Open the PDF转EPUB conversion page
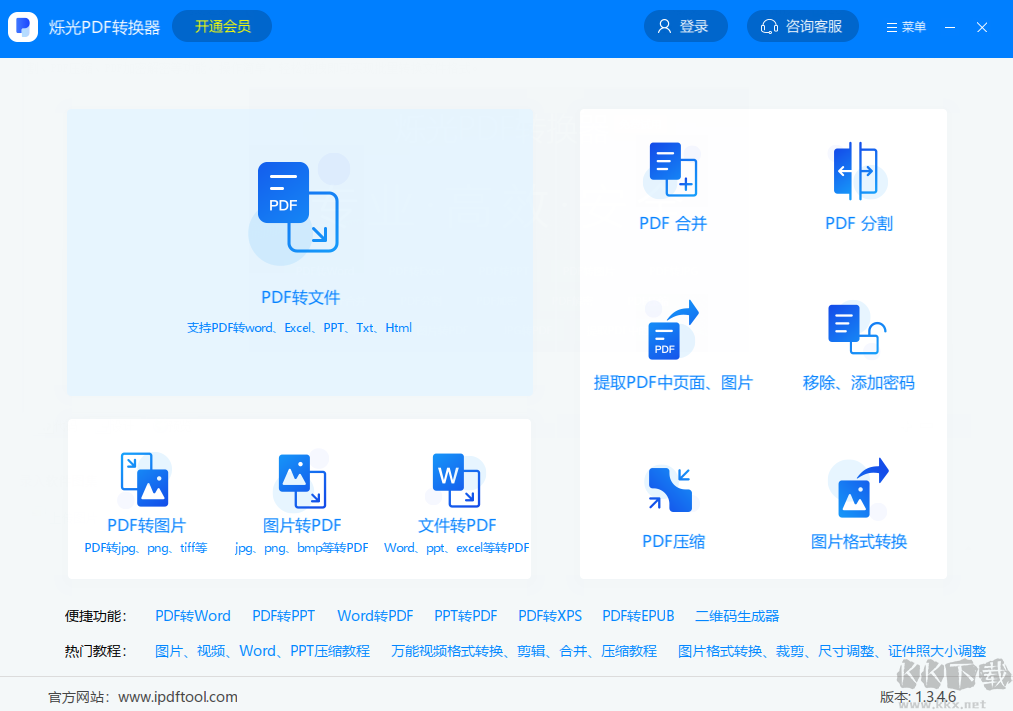Viewport: 1013px width, 711px height. (638, 616)
